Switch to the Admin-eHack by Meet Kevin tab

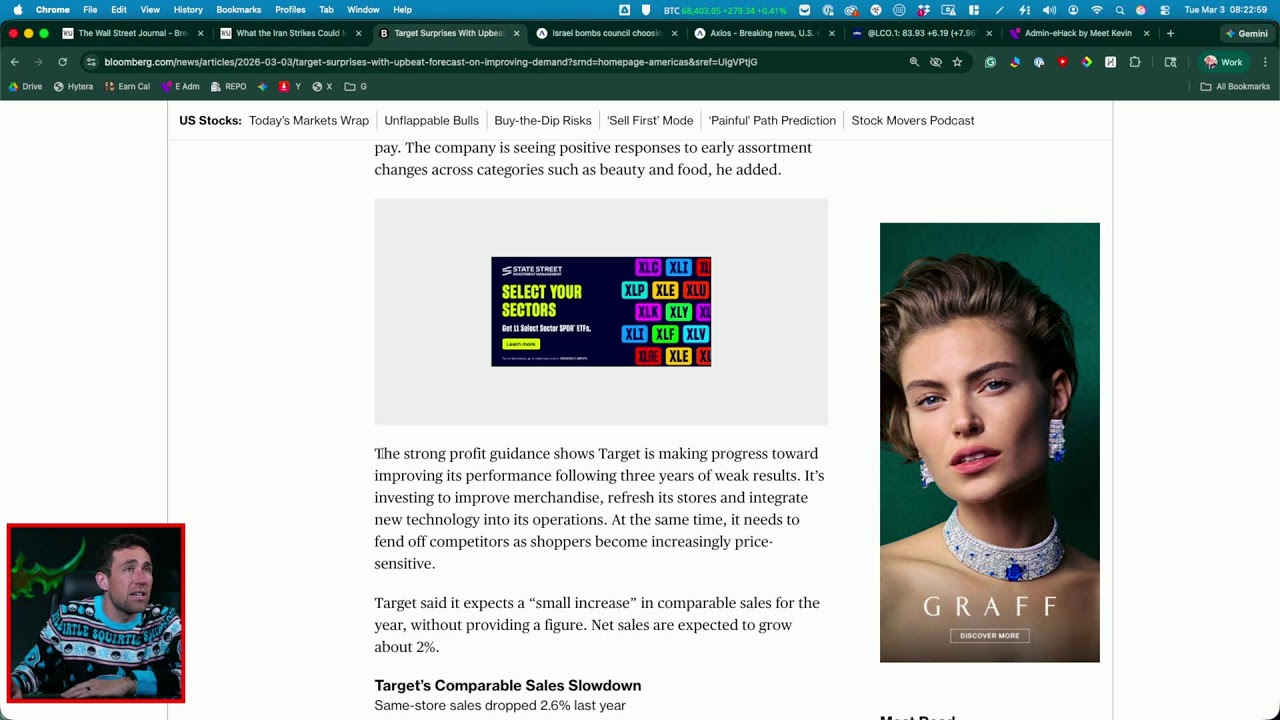[1081, 33]
